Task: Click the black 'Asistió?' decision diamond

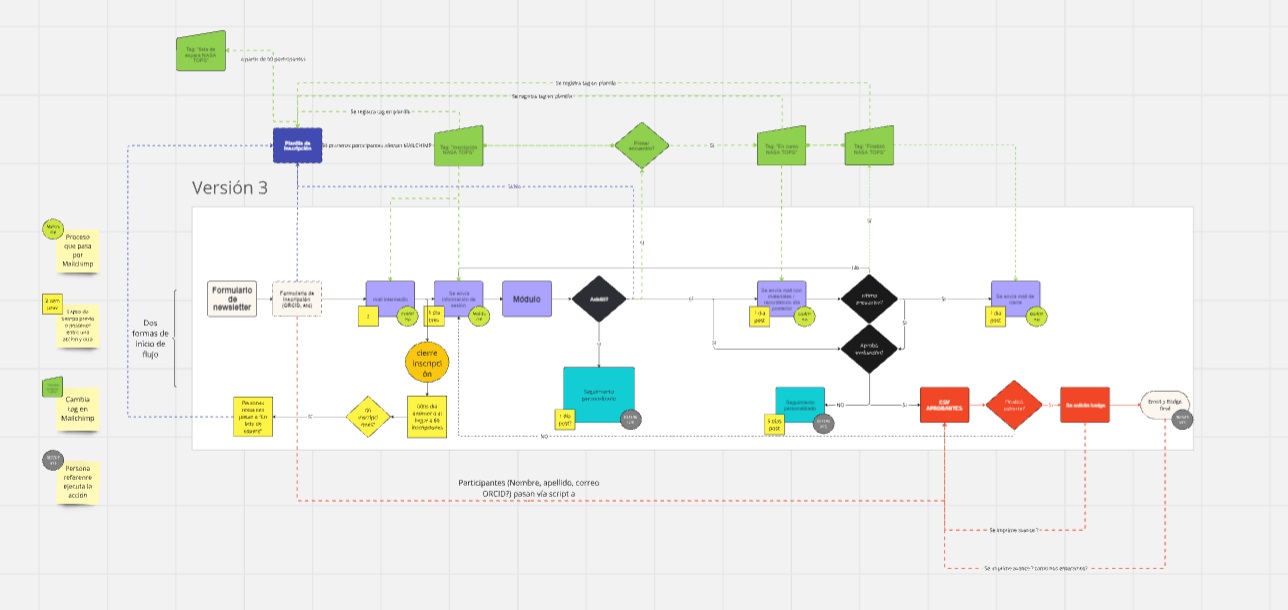Action: pos(598,298)
